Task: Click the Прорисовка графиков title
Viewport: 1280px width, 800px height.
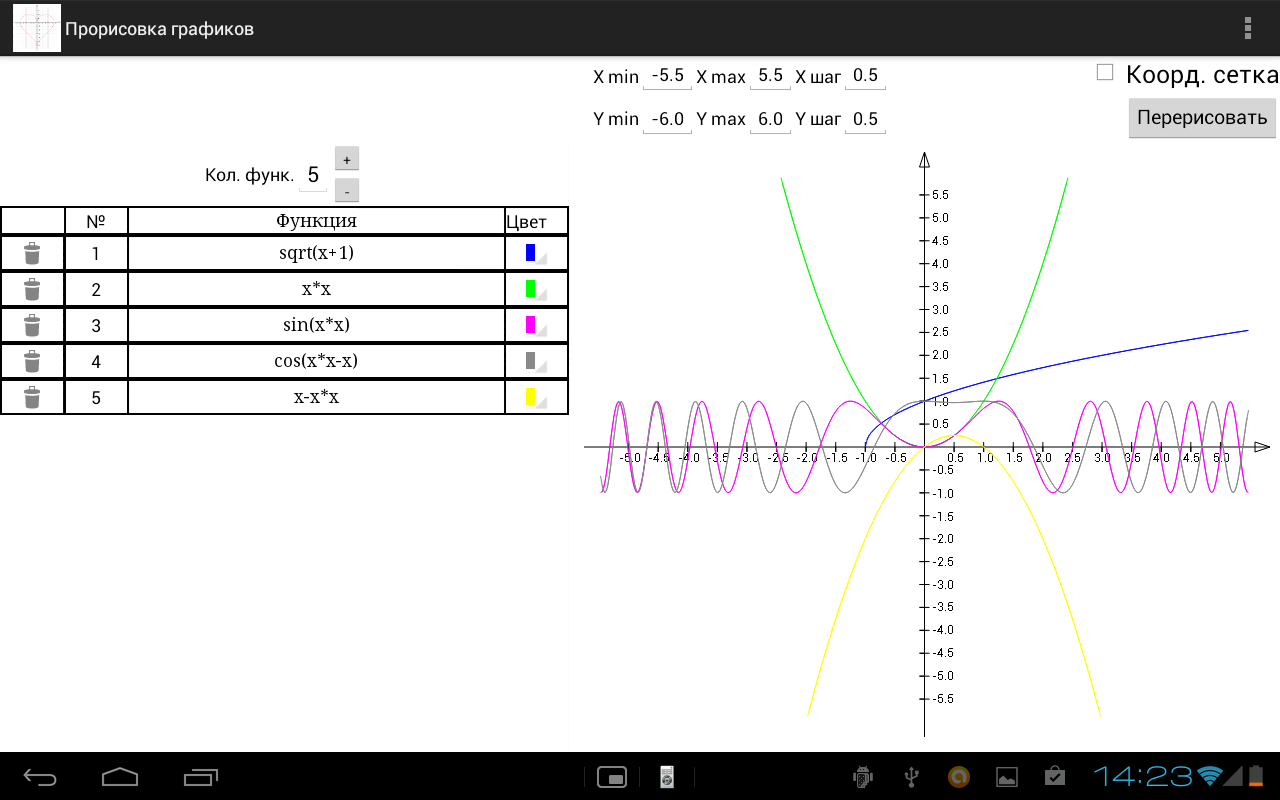Action: [159, 29]
